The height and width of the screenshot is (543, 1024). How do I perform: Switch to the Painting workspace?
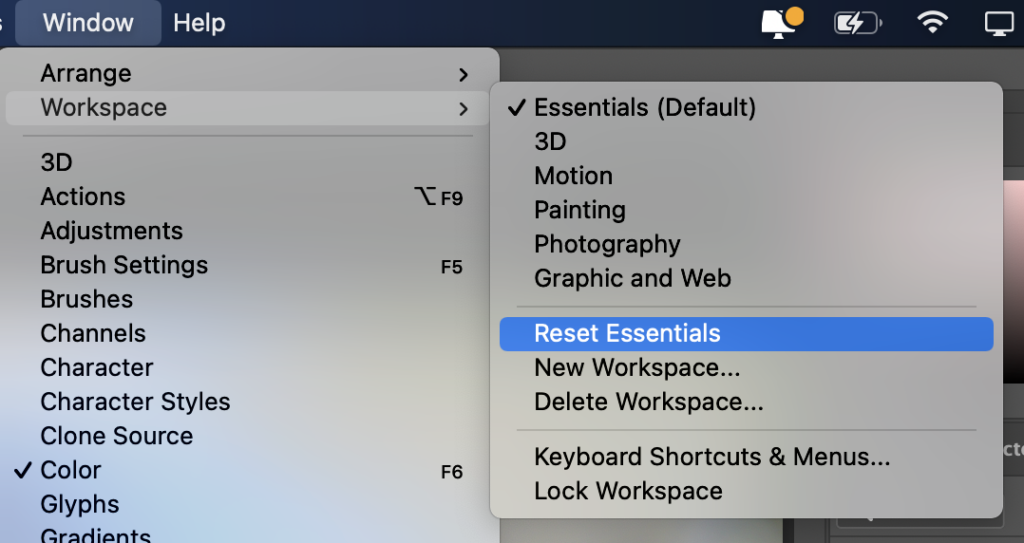pos(746,210)
